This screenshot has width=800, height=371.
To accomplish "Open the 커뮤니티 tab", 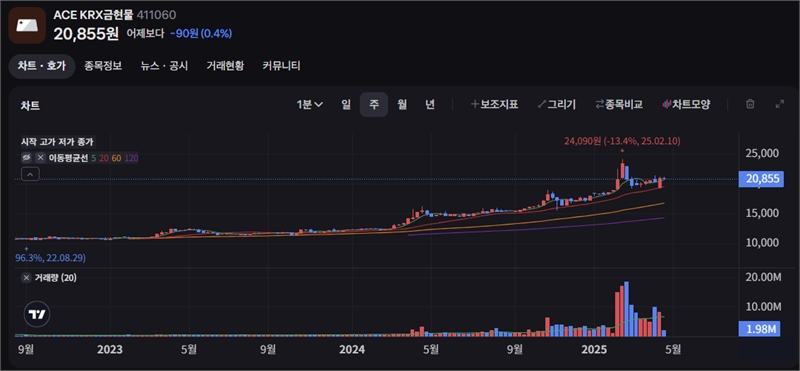I will (281, 66).
